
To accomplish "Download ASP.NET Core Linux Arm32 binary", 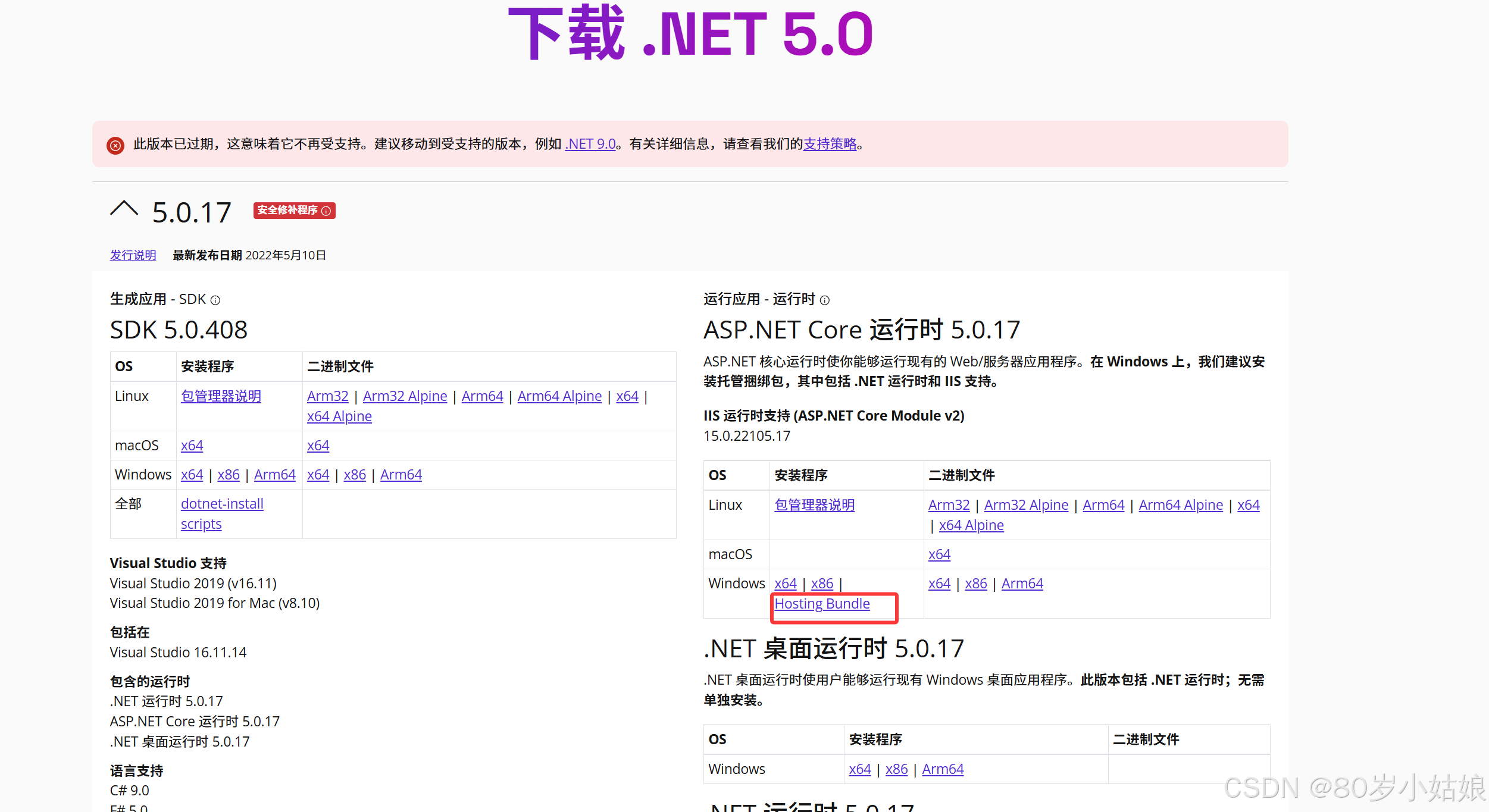I will [x=949, y=505].
